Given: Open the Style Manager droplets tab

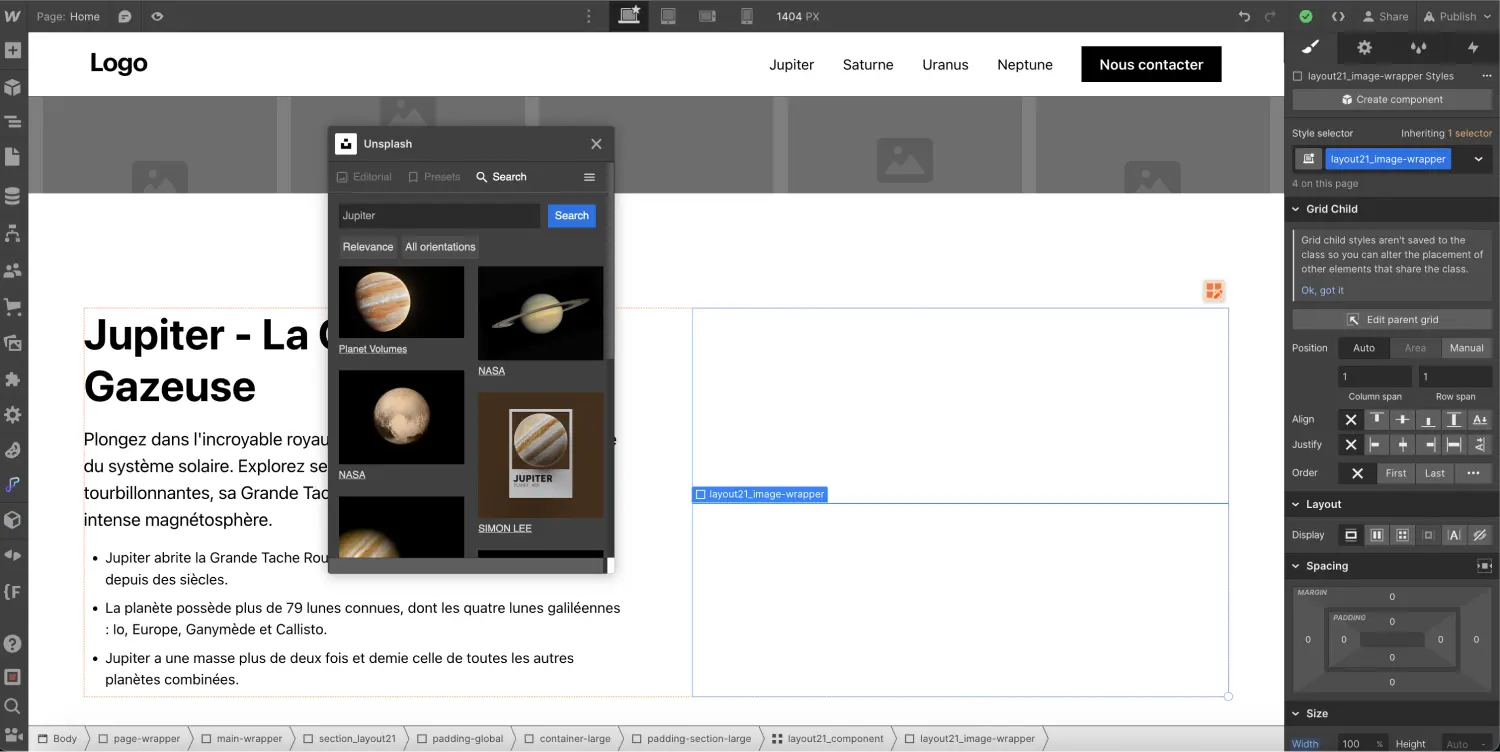Looking at the screenshot, I should (1418, 48).
